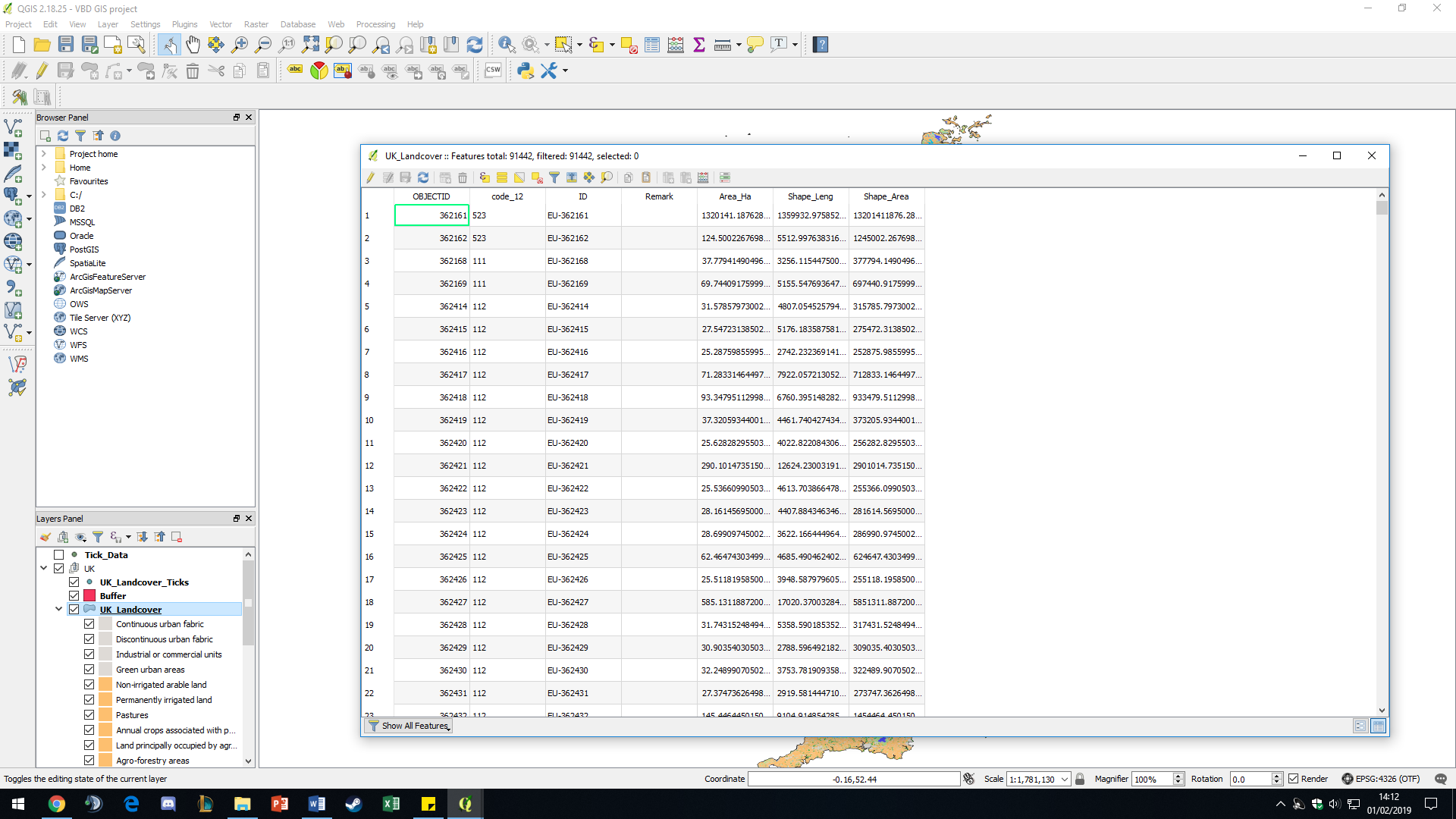Open statistical summary sigma tool

699,45
